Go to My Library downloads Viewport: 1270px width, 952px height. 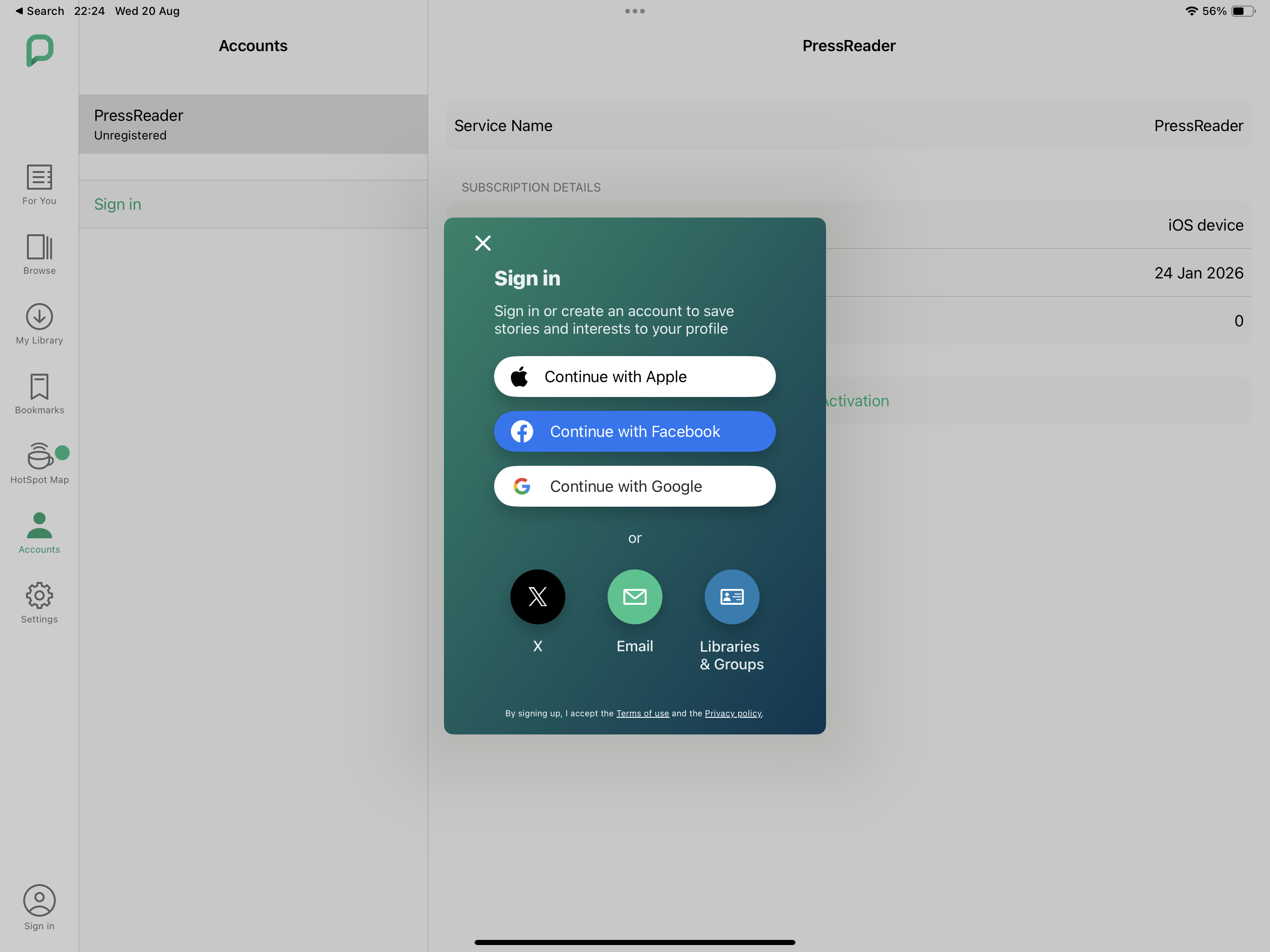pos(39,324)
